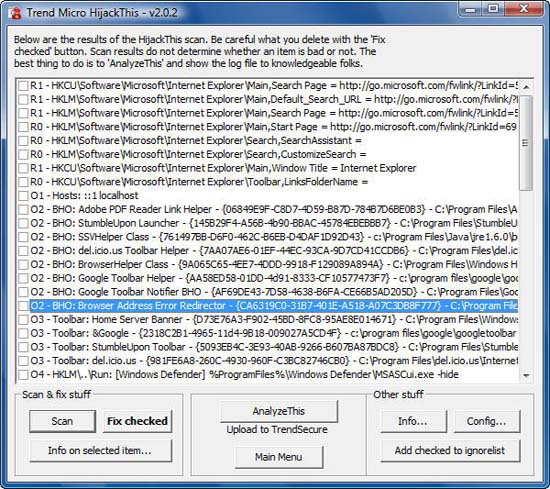Check the O1 Hosts localhost entry checkbox

(23, 196)
